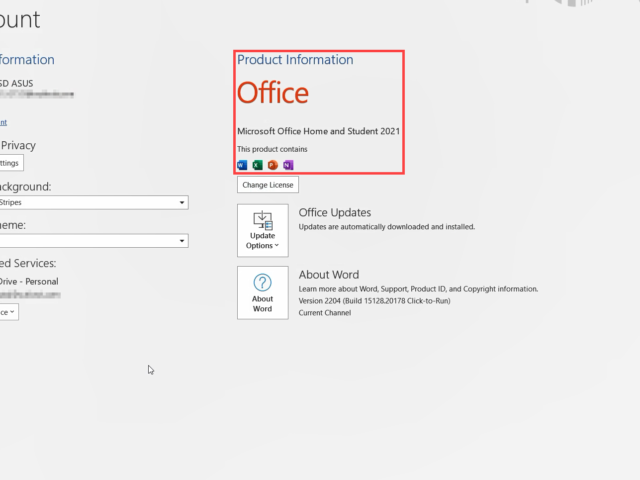Open the Office Theme dropdown
The height and width of the screenshot is (480, 640).
coord(93,241)
